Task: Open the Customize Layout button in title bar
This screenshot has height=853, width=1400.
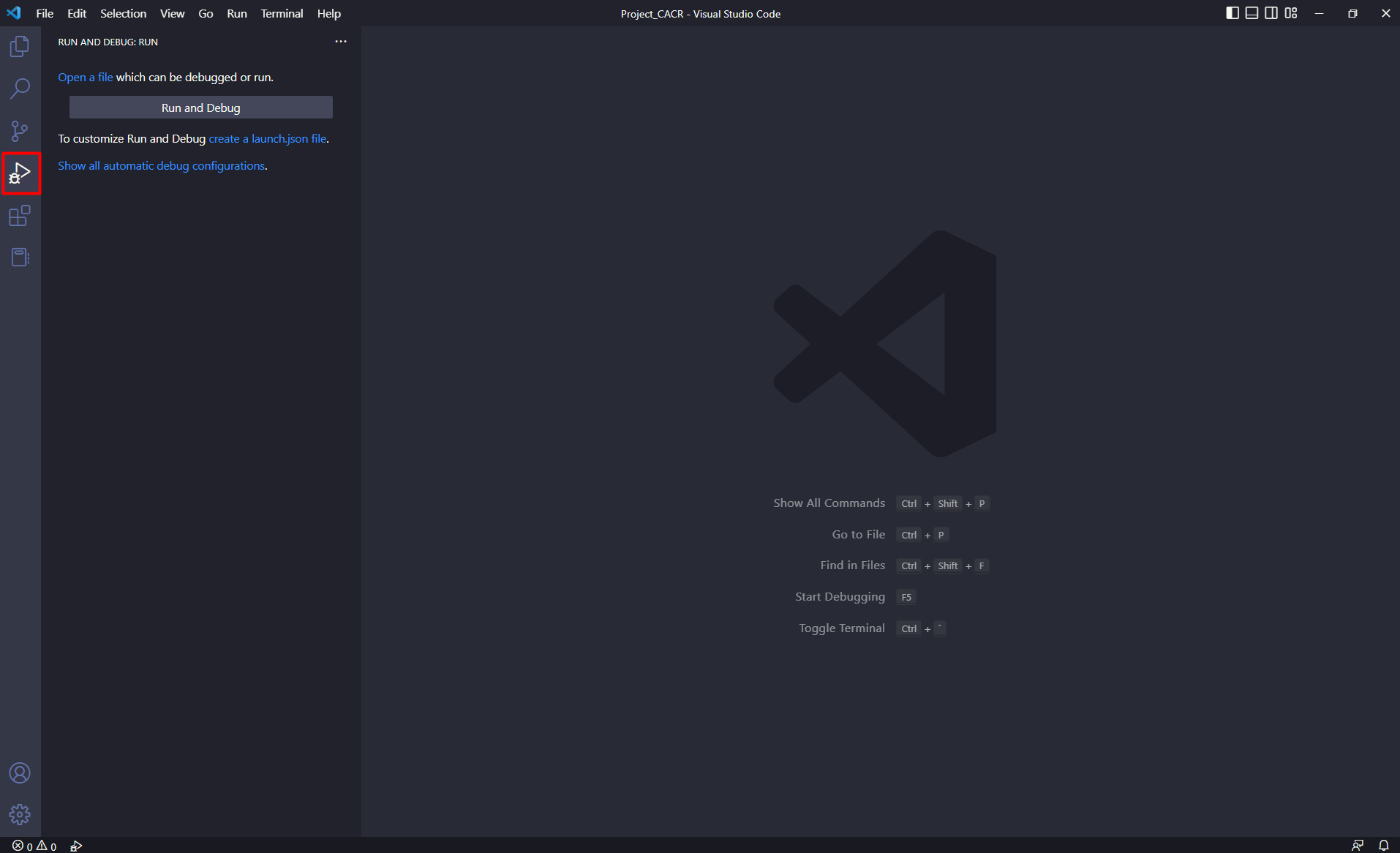Action: click(x=1291, y=13)
